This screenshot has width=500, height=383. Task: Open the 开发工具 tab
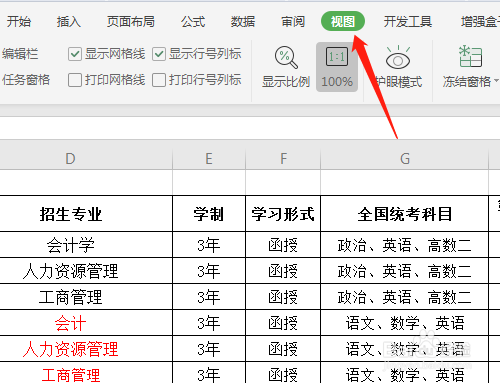(x=408, y=22)
